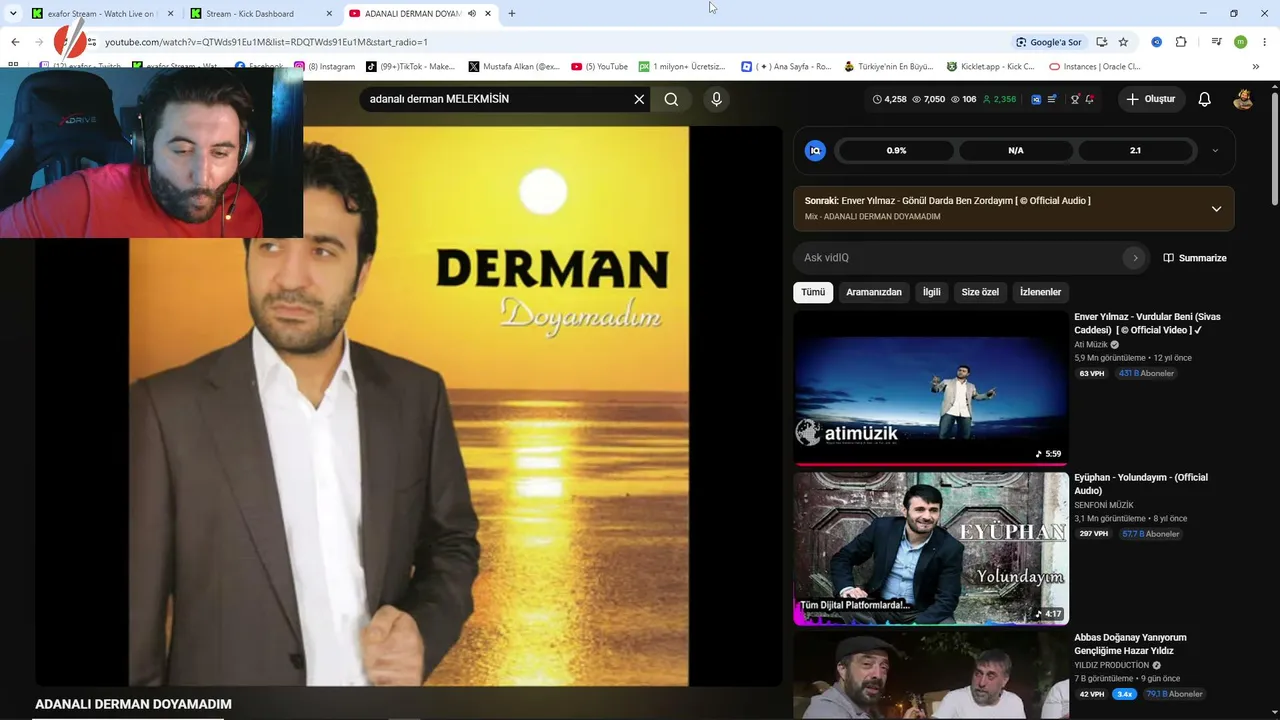Select the Aramanızdan filter chip
The height and width of the screenshot is (720, 1280).
coord(874,292)
